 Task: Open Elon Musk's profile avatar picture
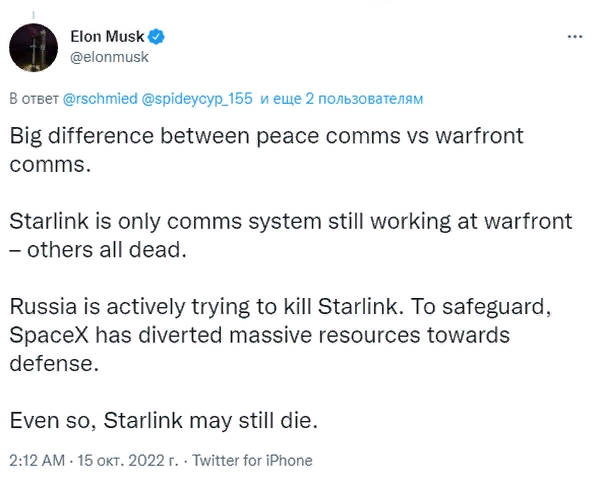pos(36,47)
